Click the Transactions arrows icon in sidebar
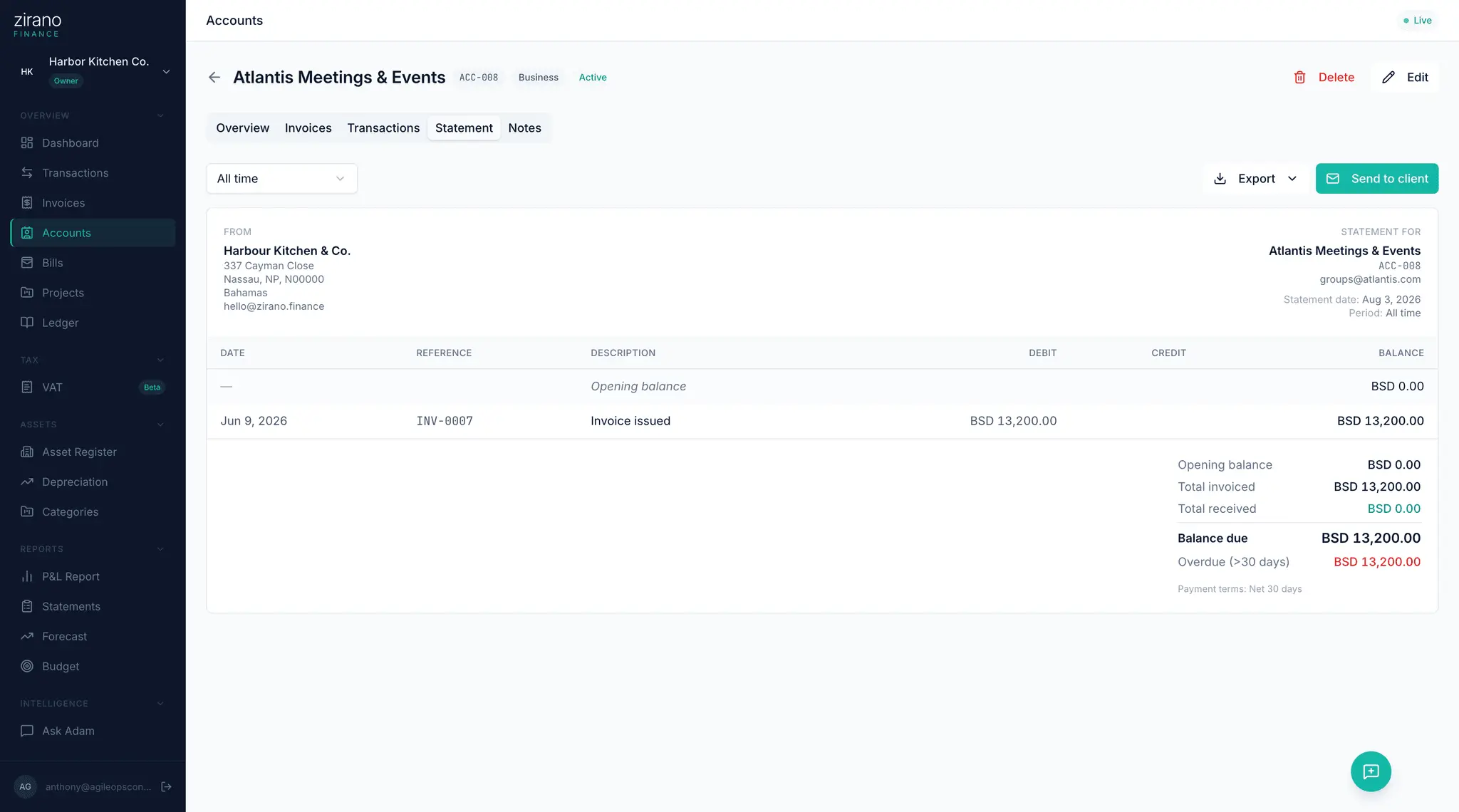The height and width of the screenshot is (812, 1459). pyautogui.click(x=27, y=173)
